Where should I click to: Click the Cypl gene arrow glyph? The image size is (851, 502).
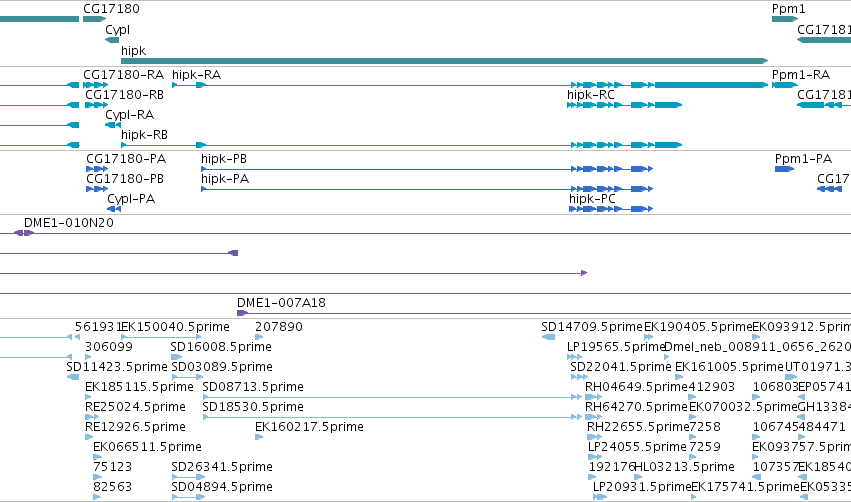pyautogui.click(x=112, y=40)
